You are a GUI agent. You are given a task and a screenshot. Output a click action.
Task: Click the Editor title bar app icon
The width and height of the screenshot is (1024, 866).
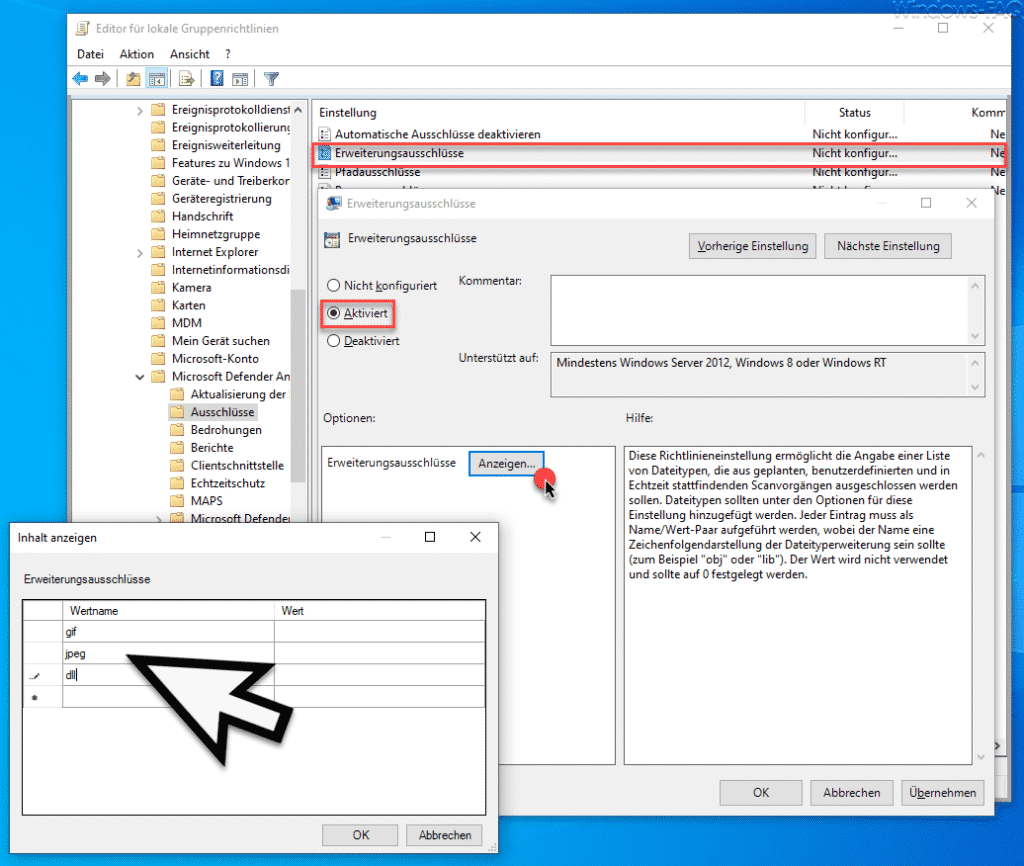(83, 28)
